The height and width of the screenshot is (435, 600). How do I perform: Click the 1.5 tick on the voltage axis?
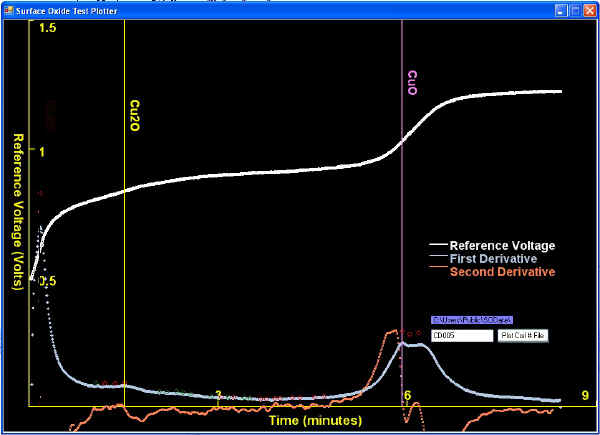(46, 29)
